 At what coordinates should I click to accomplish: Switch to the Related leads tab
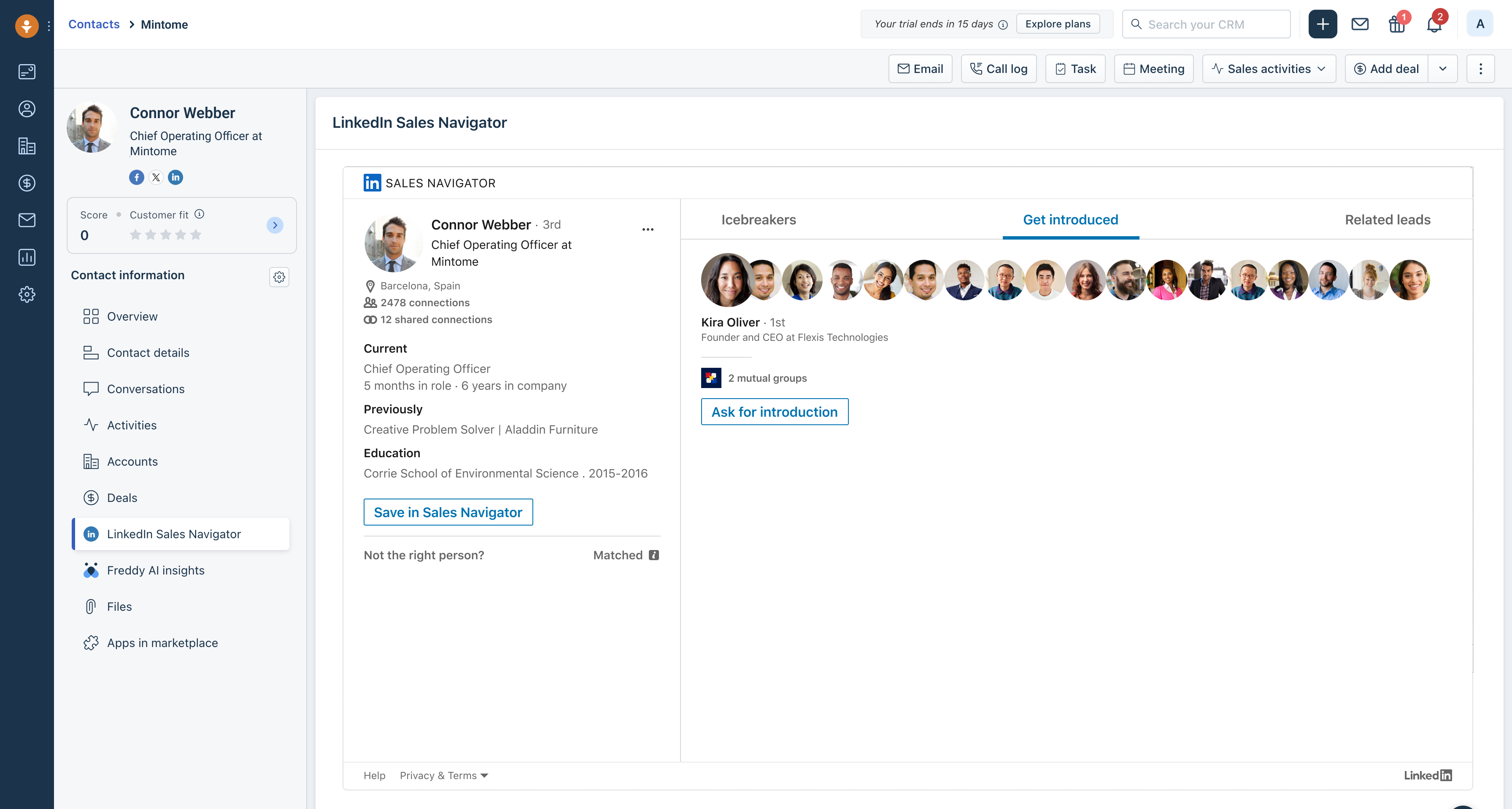point(1388,219)
